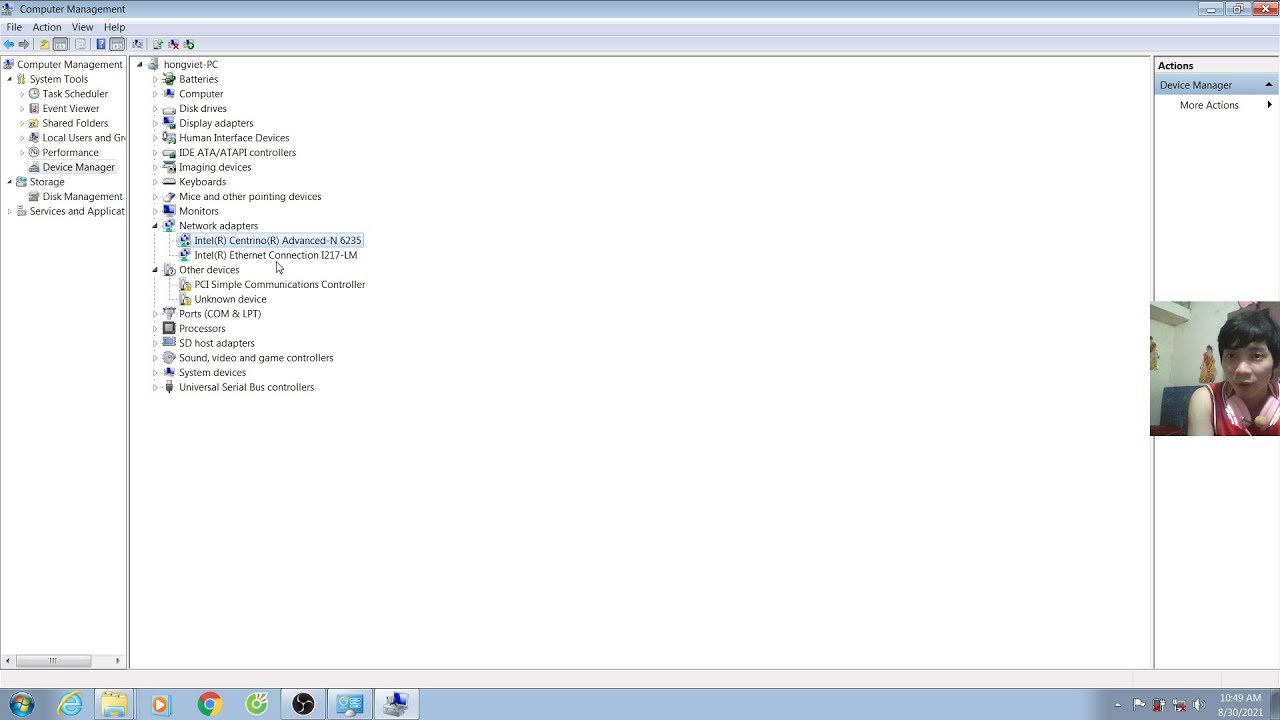Expand the Ports (COM & LPT) node
Screen dimensions: 1280x720
(x=155, y=314)
